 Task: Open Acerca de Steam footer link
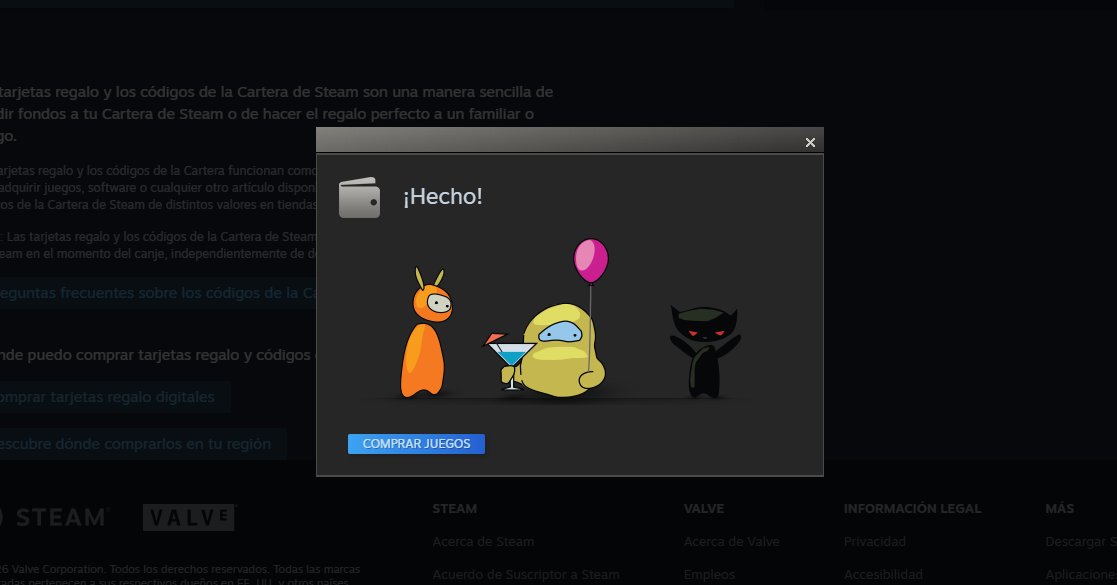point(483,542)
